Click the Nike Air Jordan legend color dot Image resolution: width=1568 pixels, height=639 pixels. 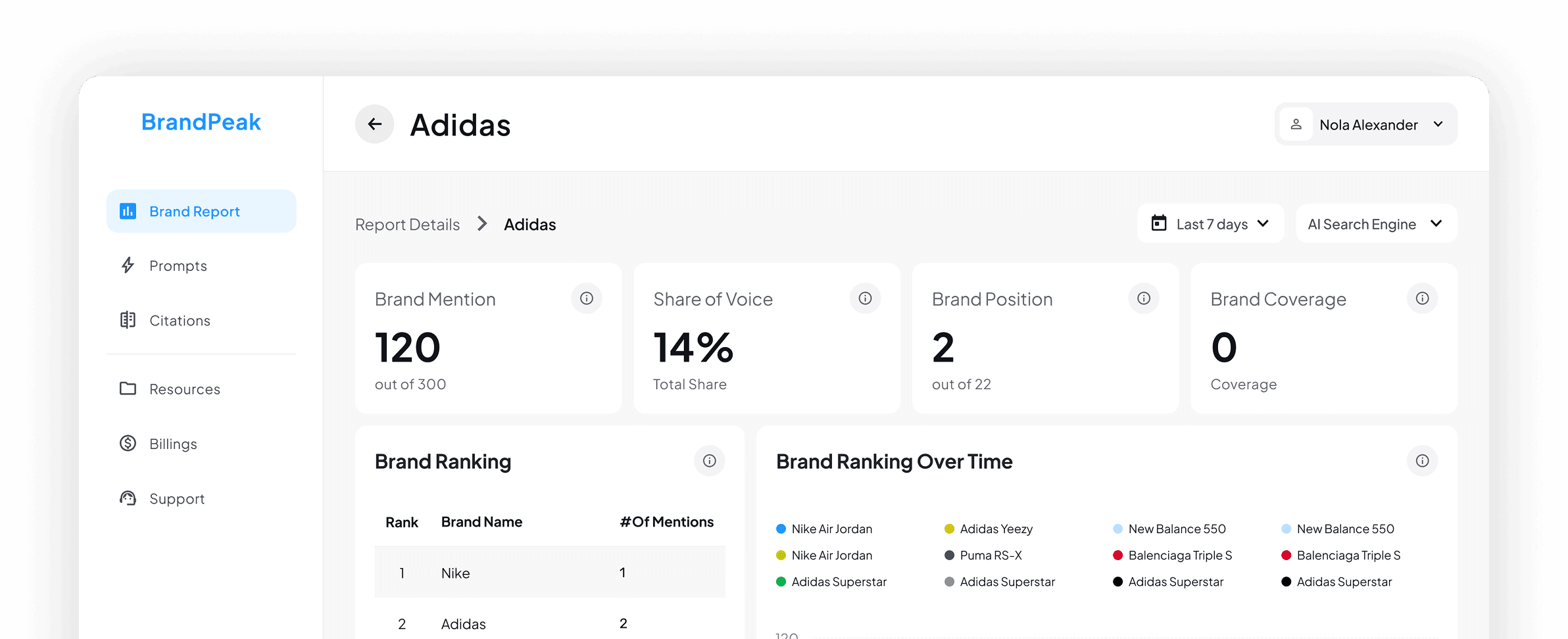coord(781,528)
